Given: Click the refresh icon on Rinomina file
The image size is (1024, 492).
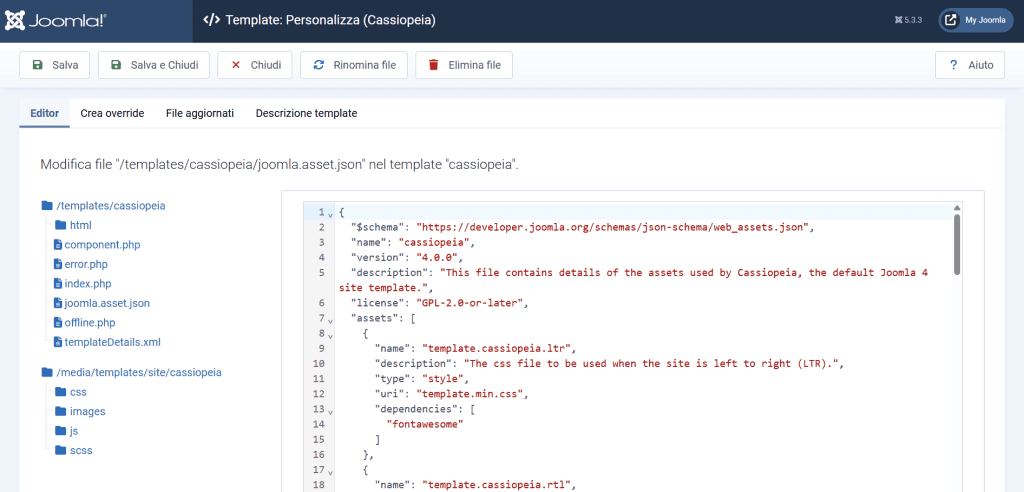Looking at the screenshot, I should [x=319, y=65].
